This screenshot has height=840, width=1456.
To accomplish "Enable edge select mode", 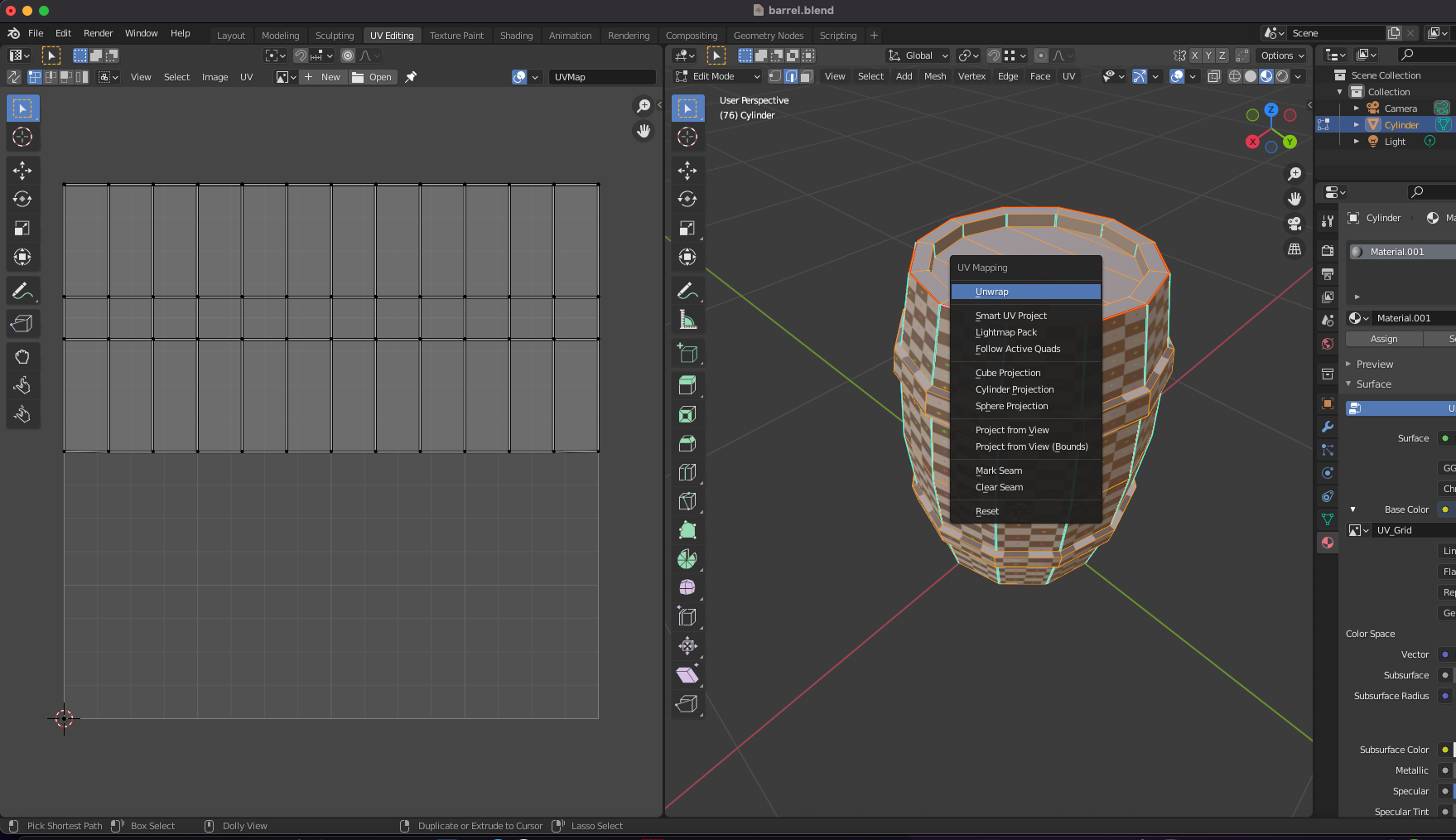I will pos(791,76).
